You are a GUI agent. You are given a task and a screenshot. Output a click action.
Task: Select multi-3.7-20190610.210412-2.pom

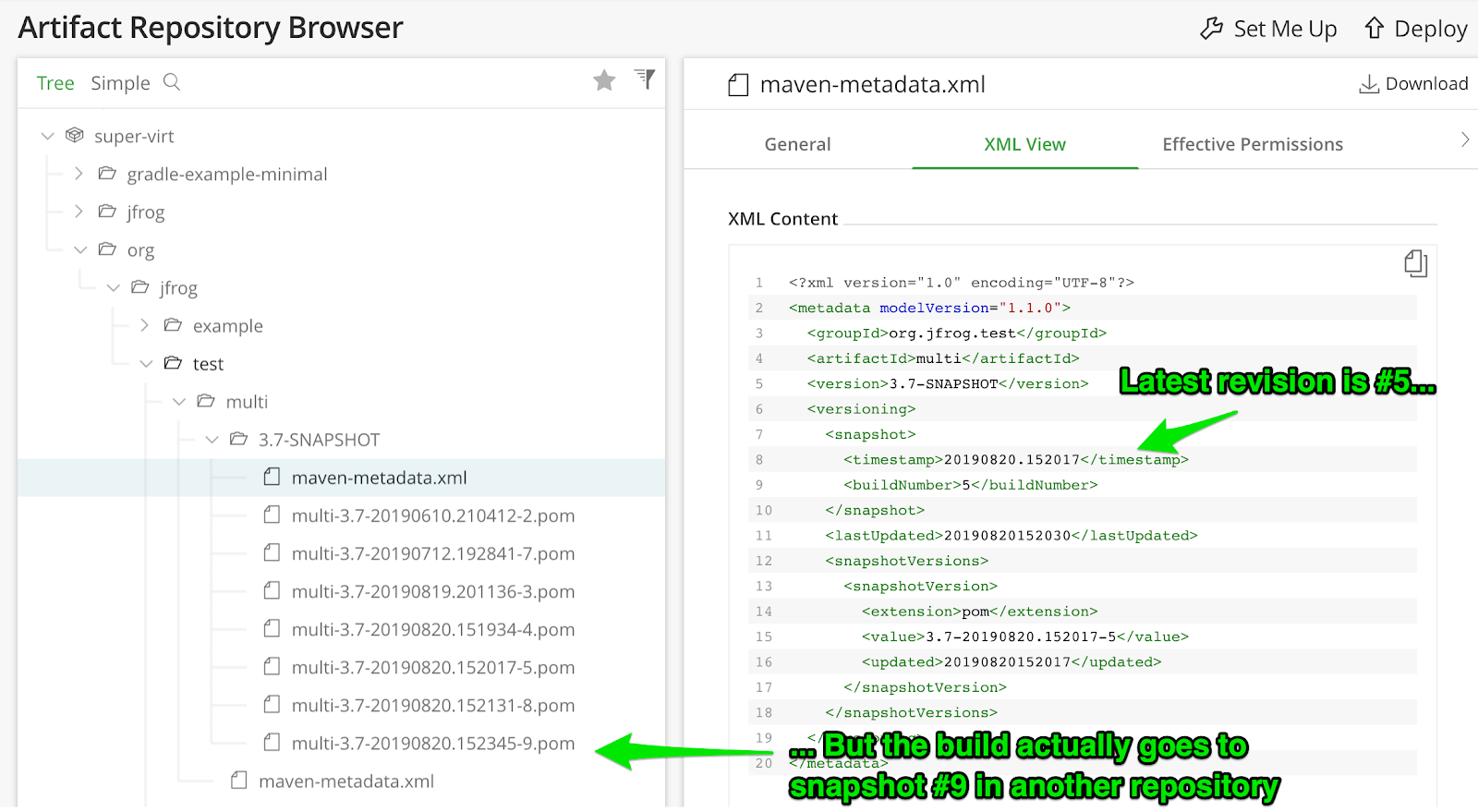pos(433,515)
